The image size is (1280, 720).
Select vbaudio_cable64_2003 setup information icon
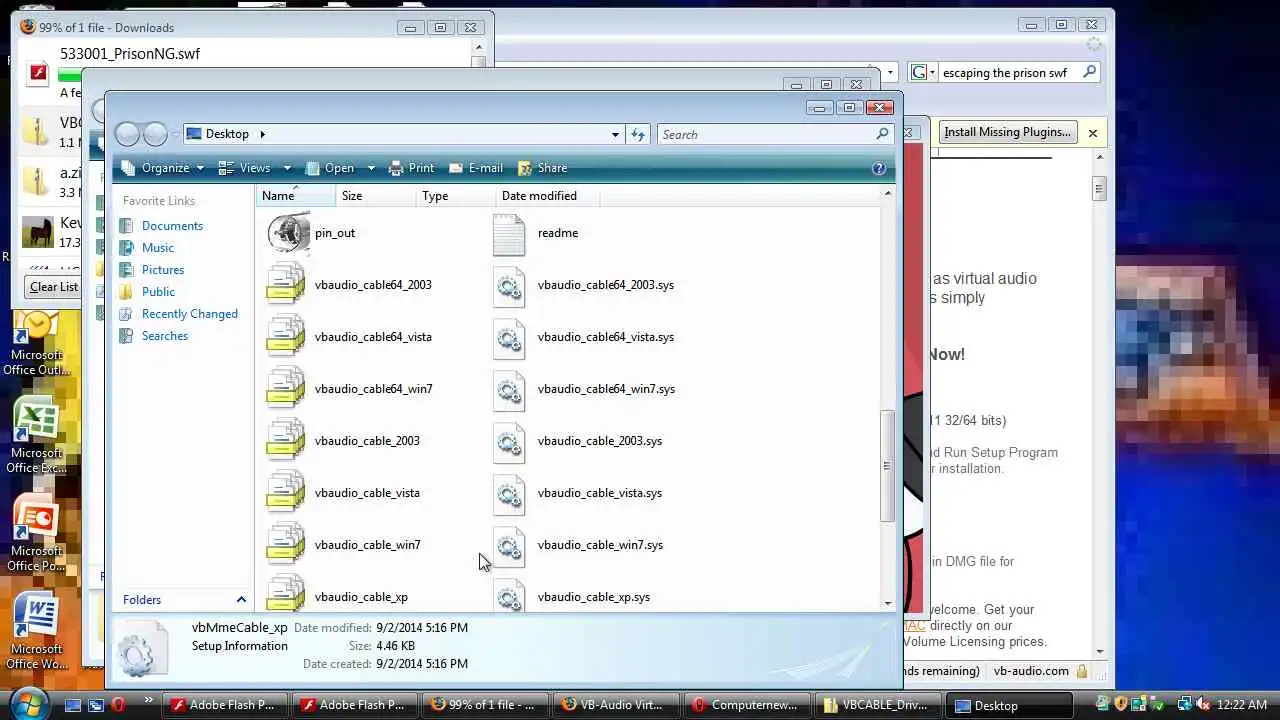coord(286,285)
